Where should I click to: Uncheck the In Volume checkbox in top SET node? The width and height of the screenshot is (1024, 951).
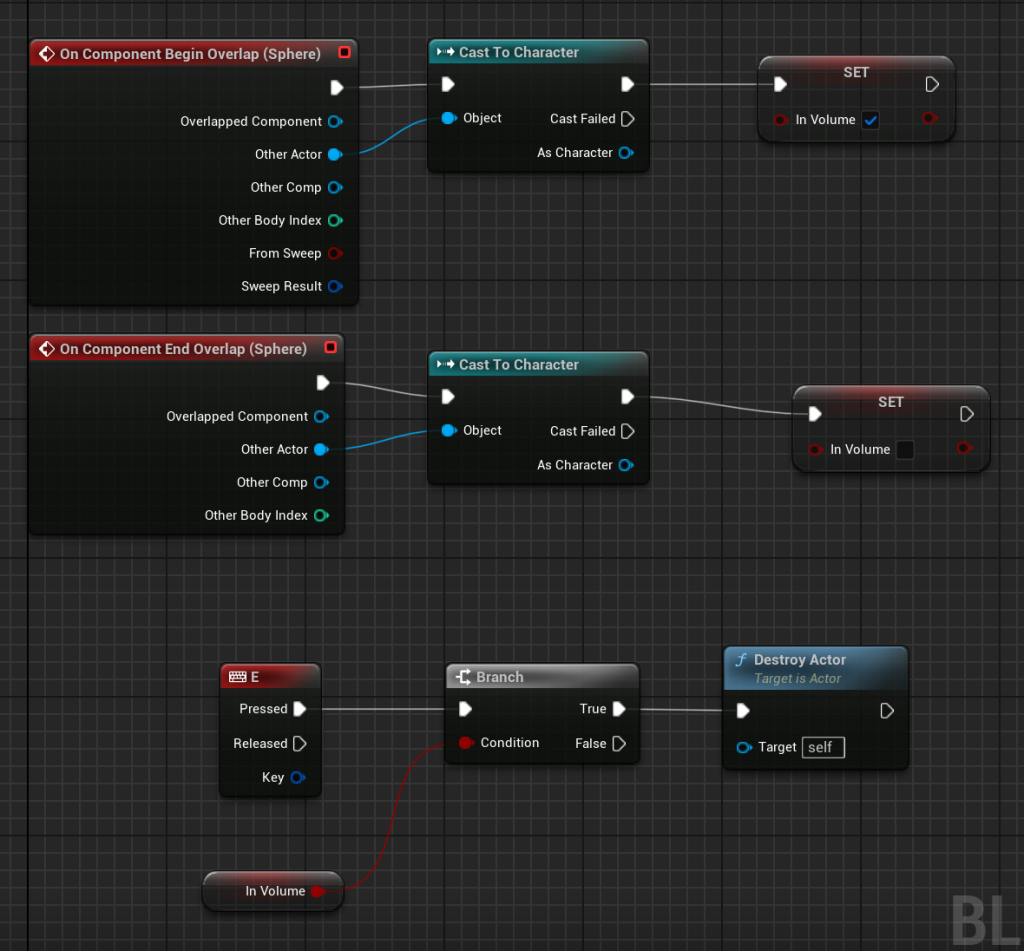click(870, 120)
